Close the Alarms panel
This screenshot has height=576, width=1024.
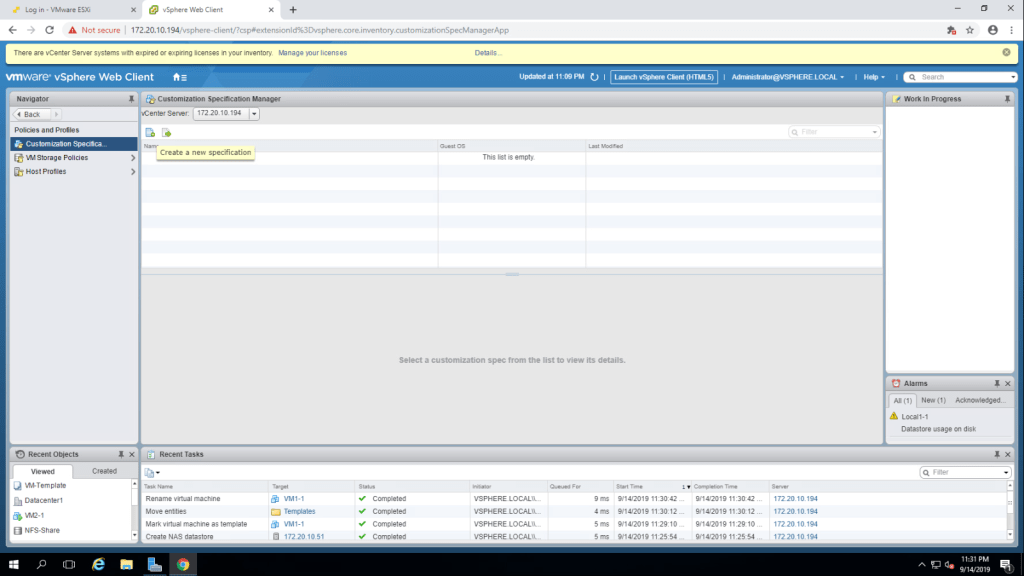(x=1007, y=383)
